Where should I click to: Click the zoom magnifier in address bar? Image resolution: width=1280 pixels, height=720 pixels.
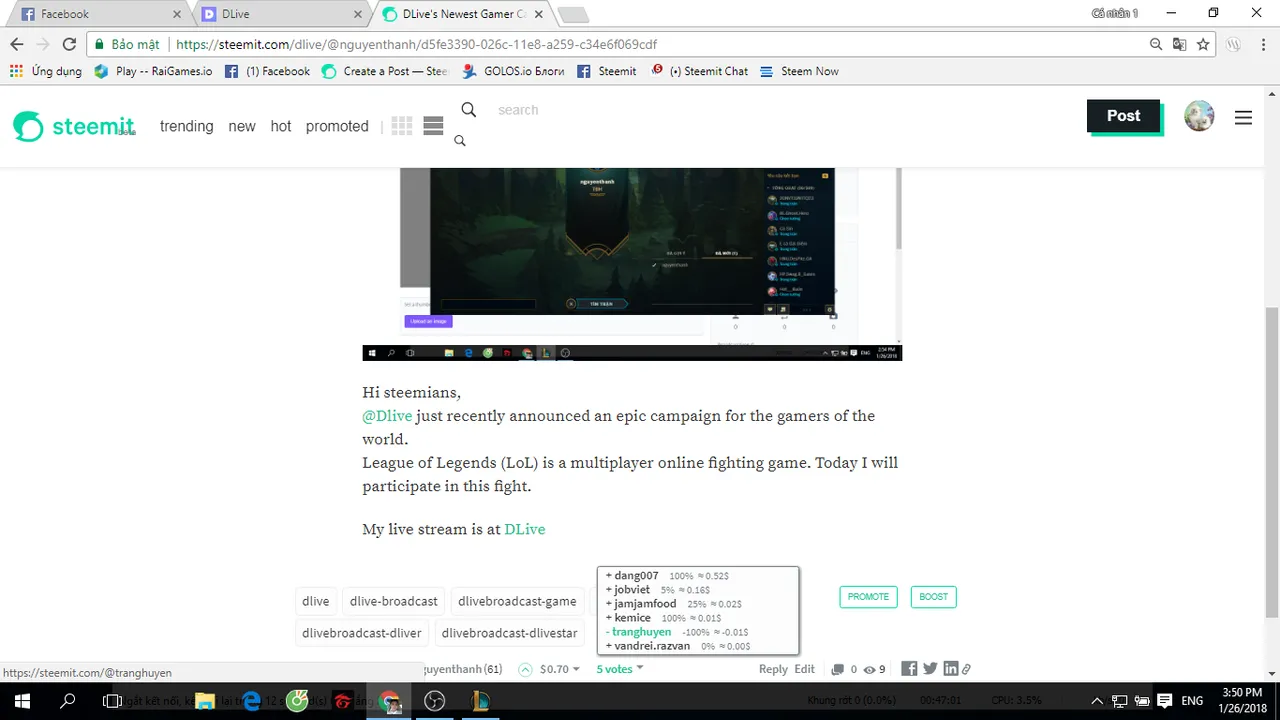(x=1156, y=44)
